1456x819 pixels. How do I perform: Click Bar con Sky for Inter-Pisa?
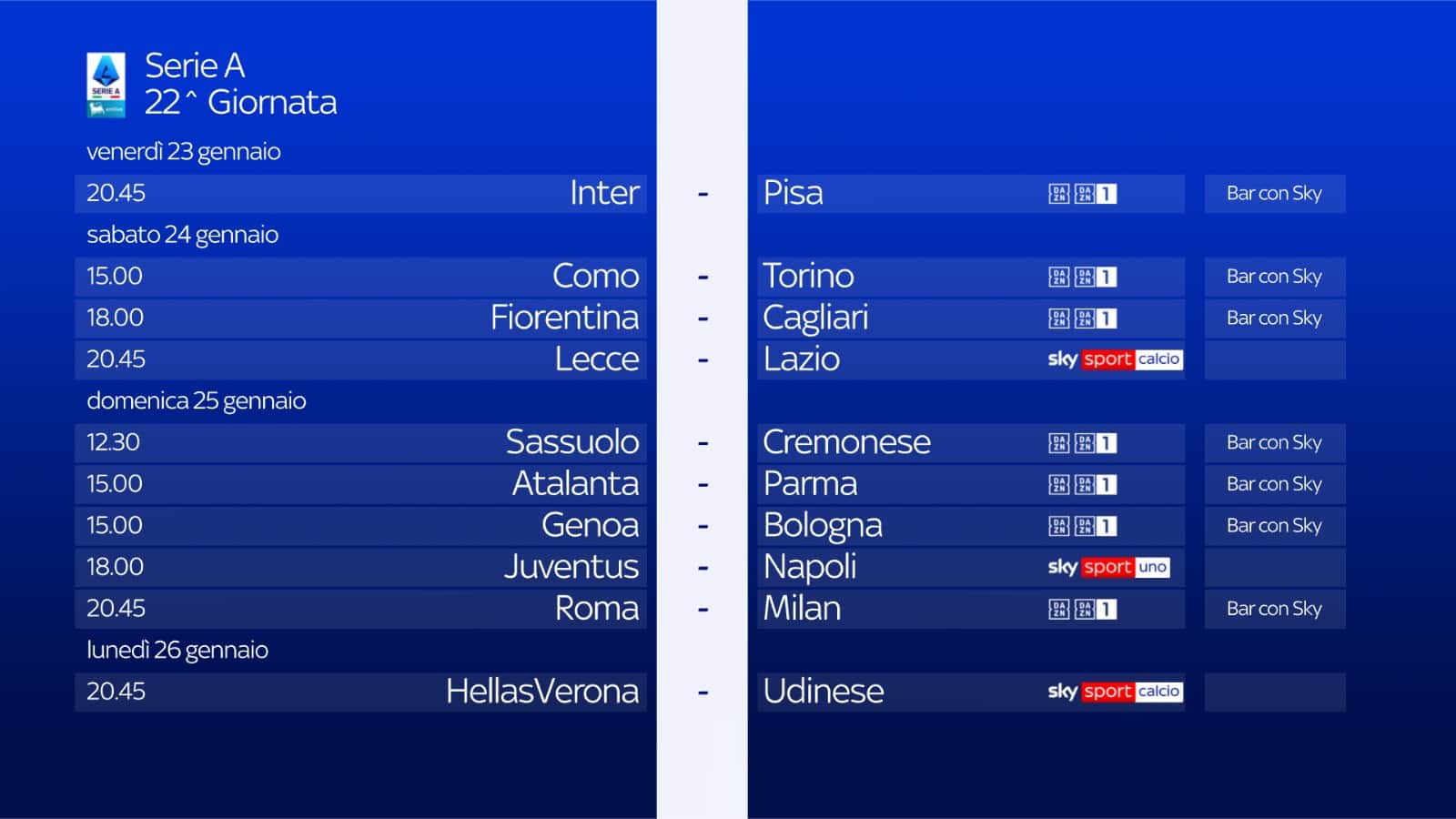click(1274, 194)
